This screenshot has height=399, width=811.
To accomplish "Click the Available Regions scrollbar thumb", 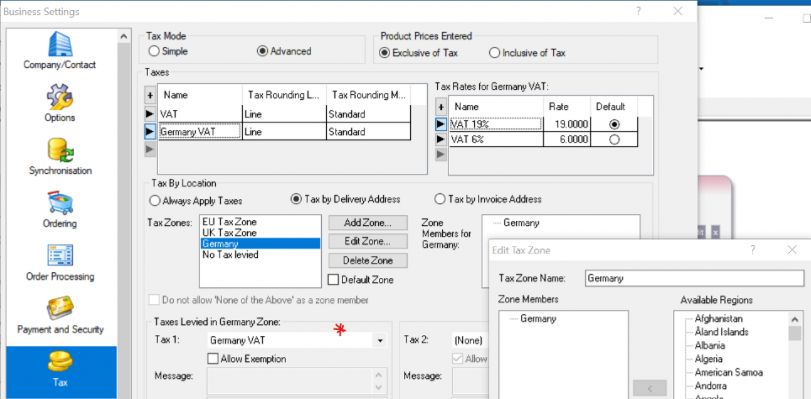I will click(x=795, y=333).
